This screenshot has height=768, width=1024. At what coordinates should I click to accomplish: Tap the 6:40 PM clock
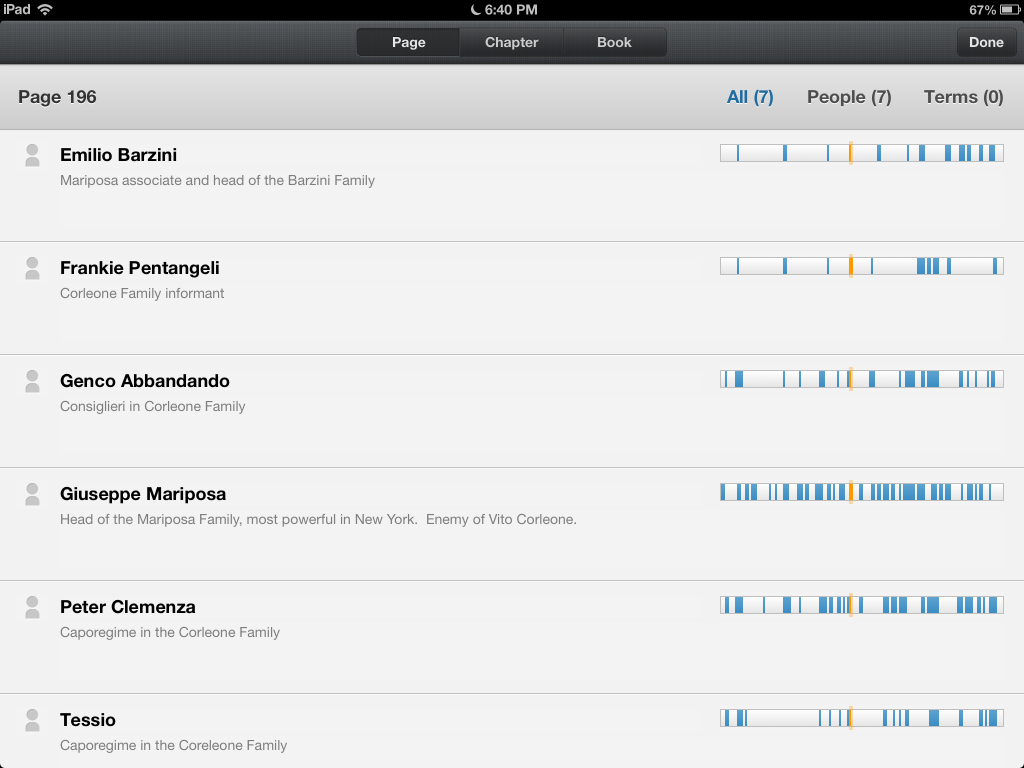coord(511,10)
